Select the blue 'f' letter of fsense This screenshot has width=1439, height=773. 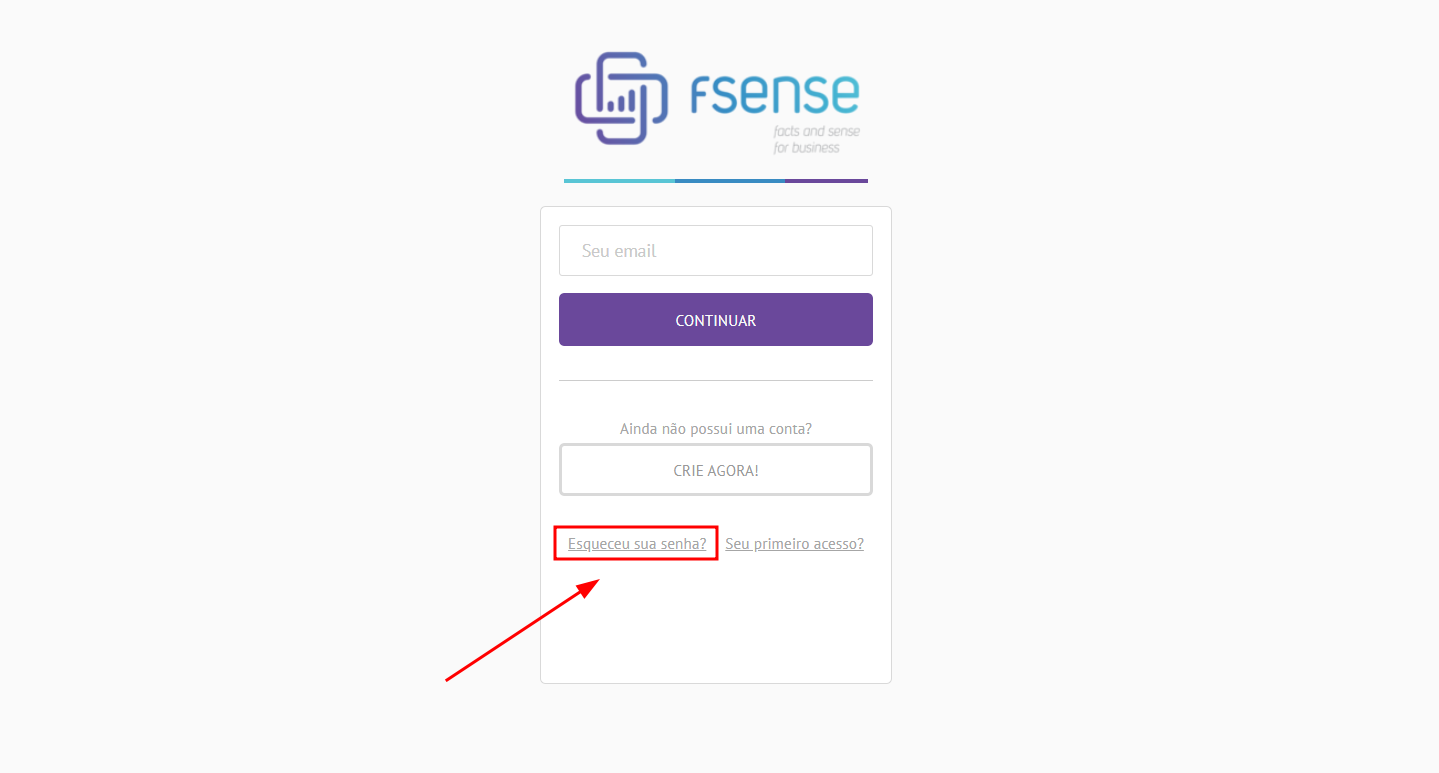click(700, 95)
